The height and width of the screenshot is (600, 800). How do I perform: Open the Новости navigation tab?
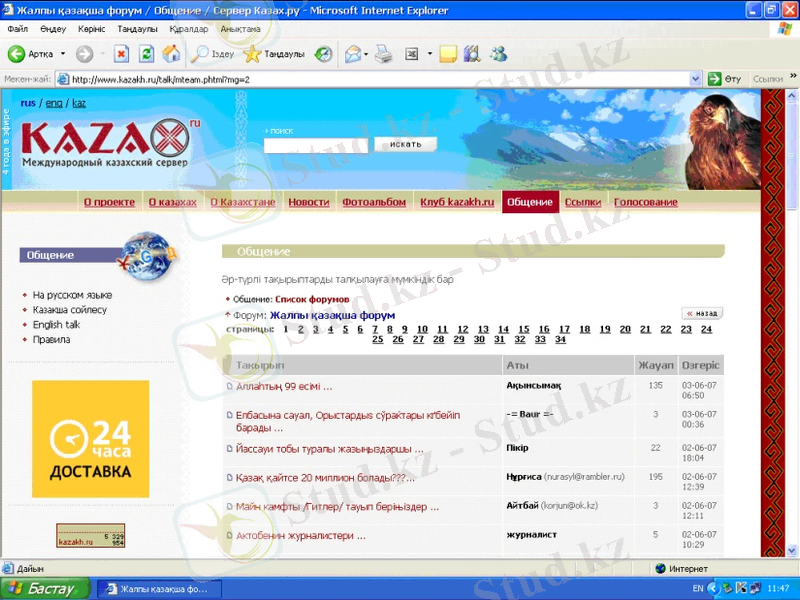(x=309, y=202)
